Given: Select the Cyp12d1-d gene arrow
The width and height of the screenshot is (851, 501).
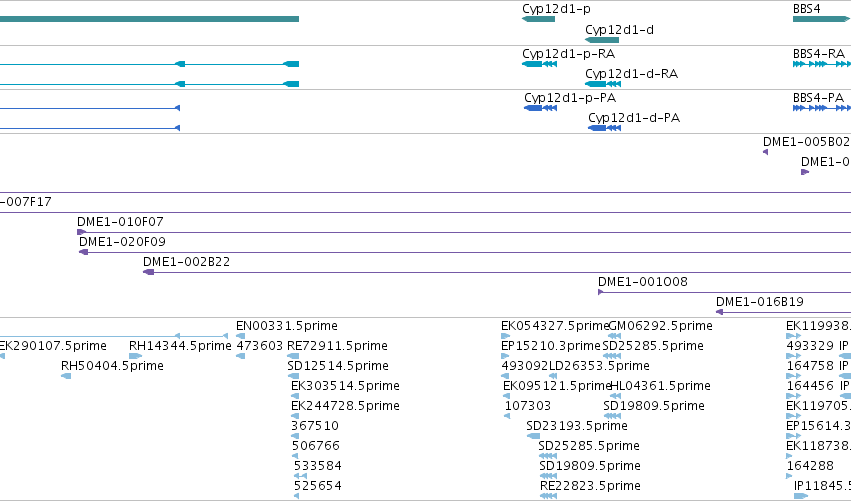Looking at the screenshot, I should [602, 40].
